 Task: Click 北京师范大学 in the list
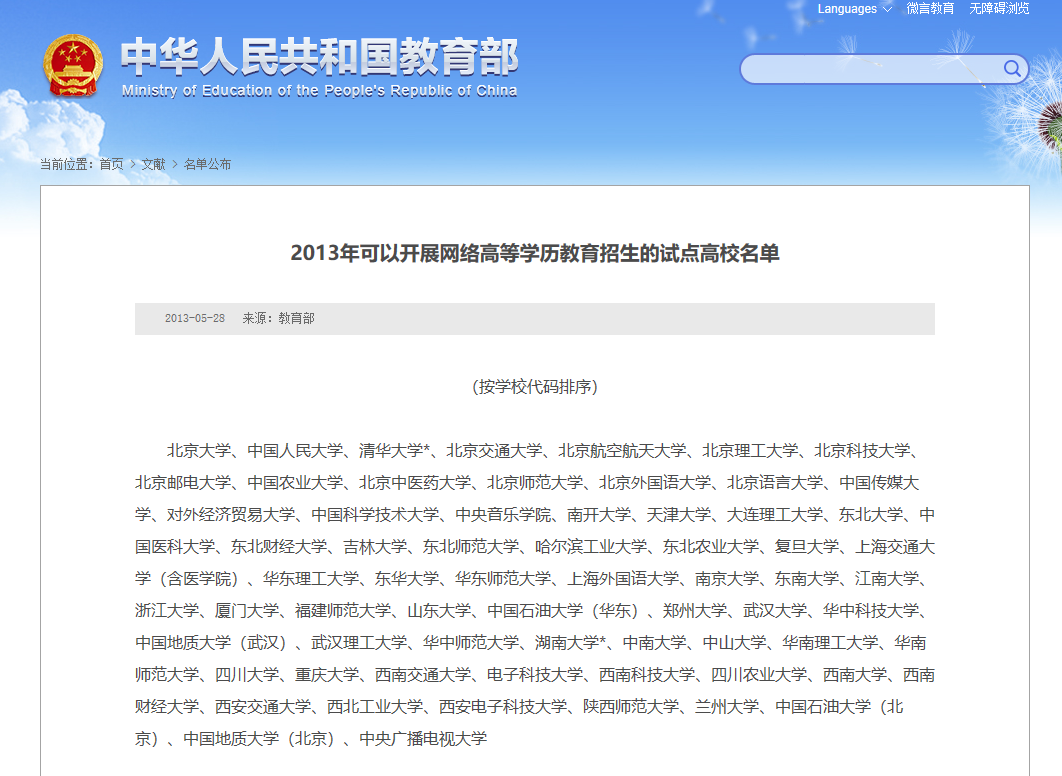[535, 483]
